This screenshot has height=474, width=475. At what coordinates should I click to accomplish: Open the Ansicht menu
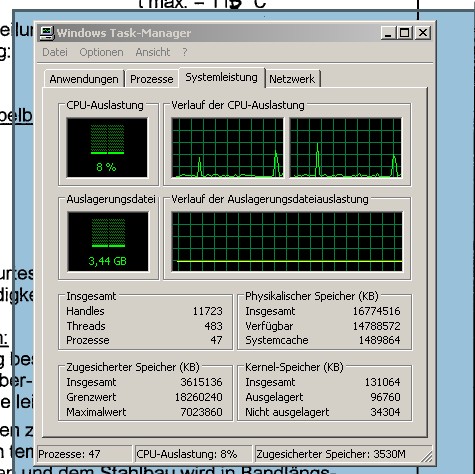coord(153,52)
